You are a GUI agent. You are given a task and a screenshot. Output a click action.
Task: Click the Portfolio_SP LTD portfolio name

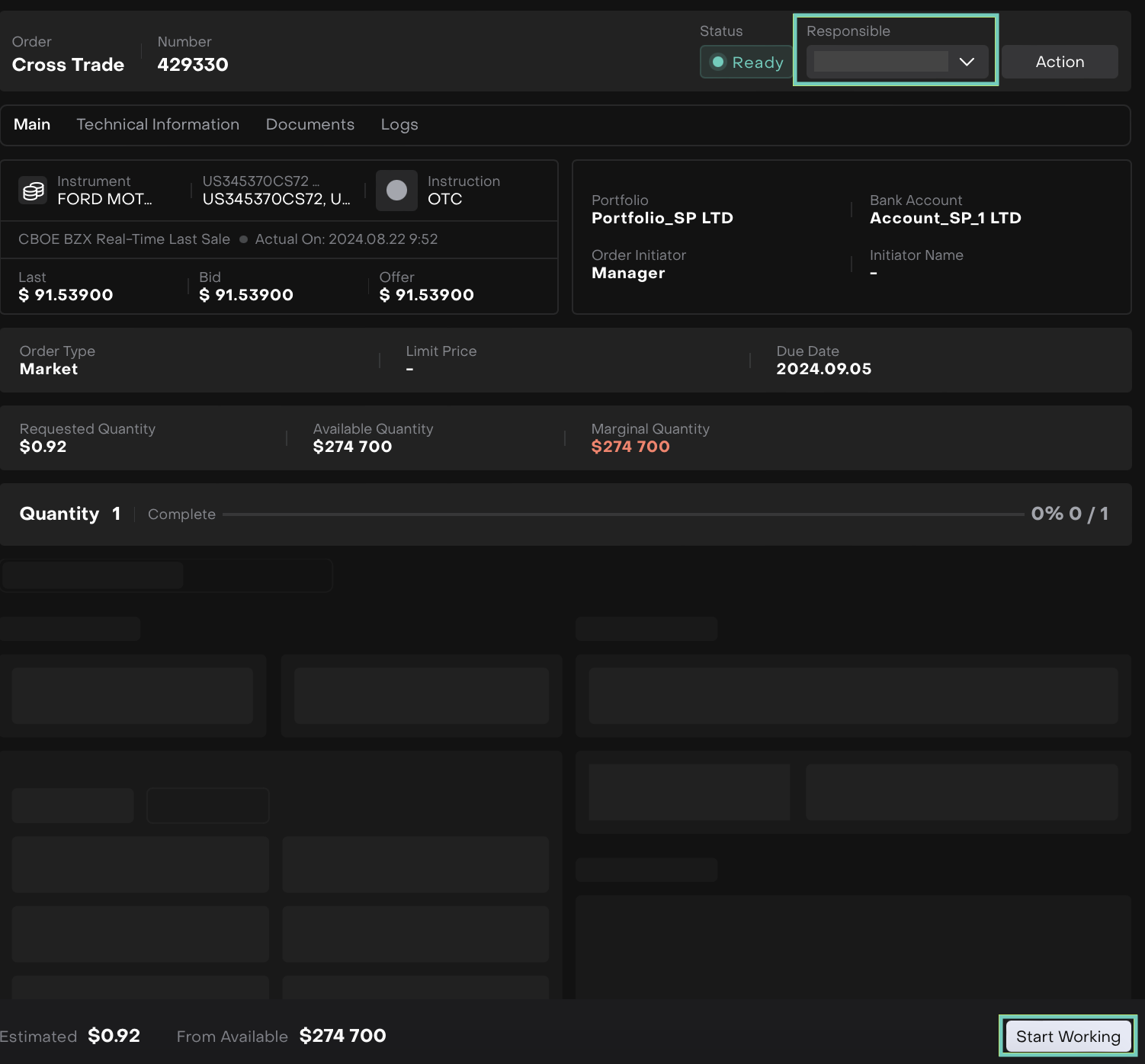click(662, 218)
